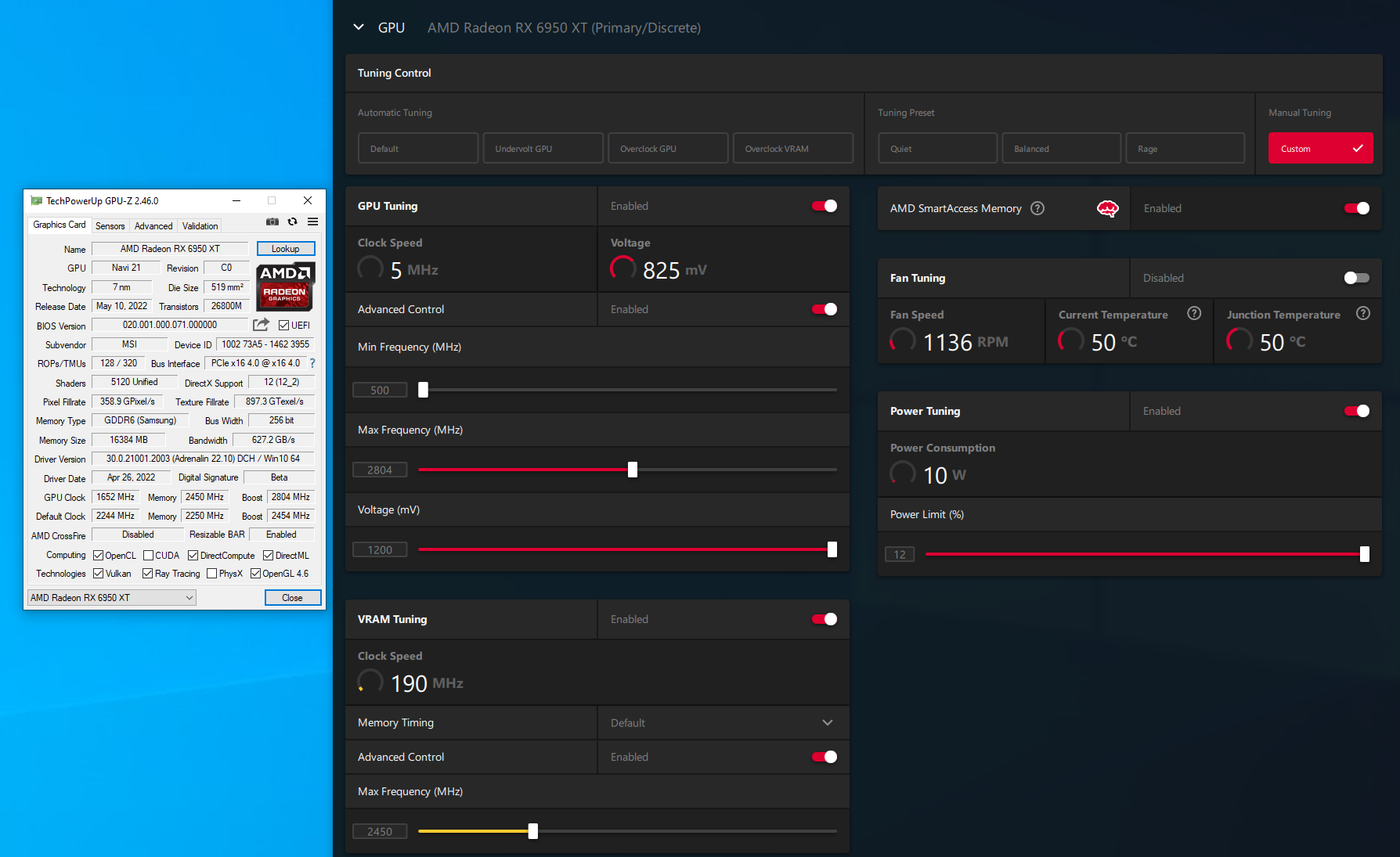Open the GPU-Z hamburger menu
Image resolution: width=1400 pixels, height=857 pixels.
click(x=312, y=222)
